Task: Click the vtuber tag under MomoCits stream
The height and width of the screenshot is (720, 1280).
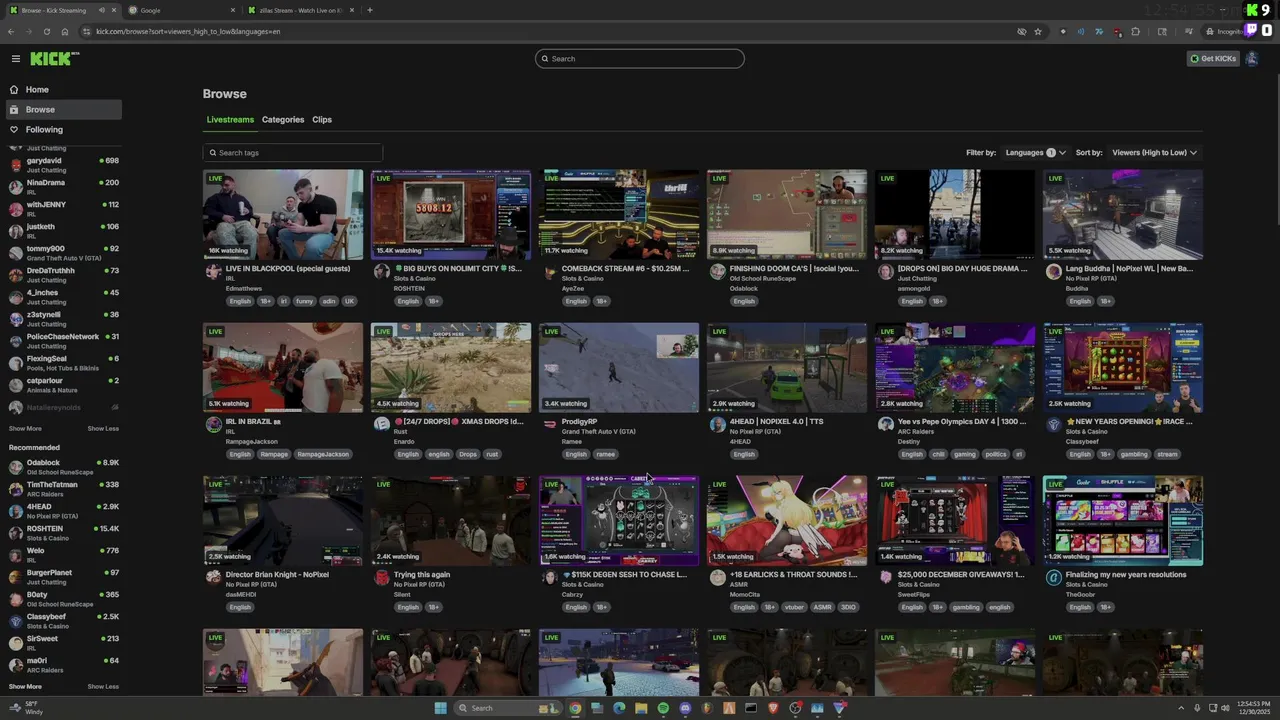Action: [794, 607]
